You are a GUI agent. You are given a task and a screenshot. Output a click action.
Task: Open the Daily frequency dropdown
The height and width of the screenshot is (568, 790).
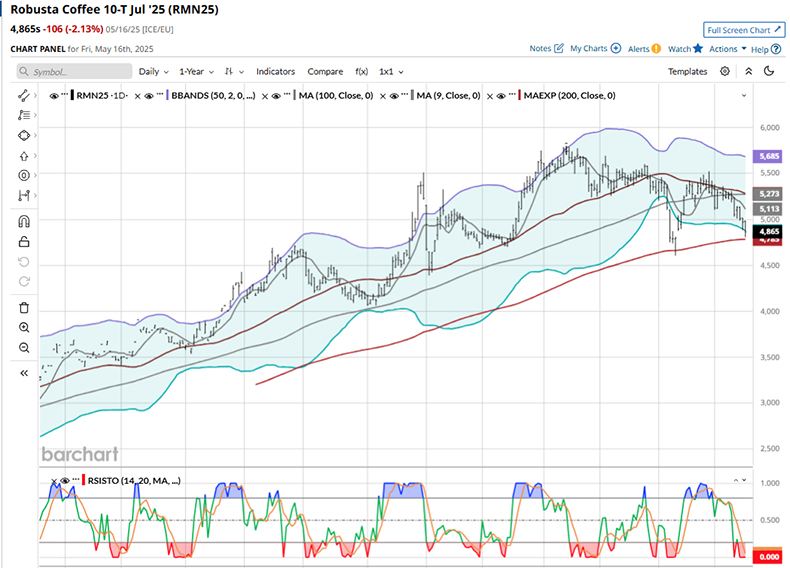pos(153,72)
